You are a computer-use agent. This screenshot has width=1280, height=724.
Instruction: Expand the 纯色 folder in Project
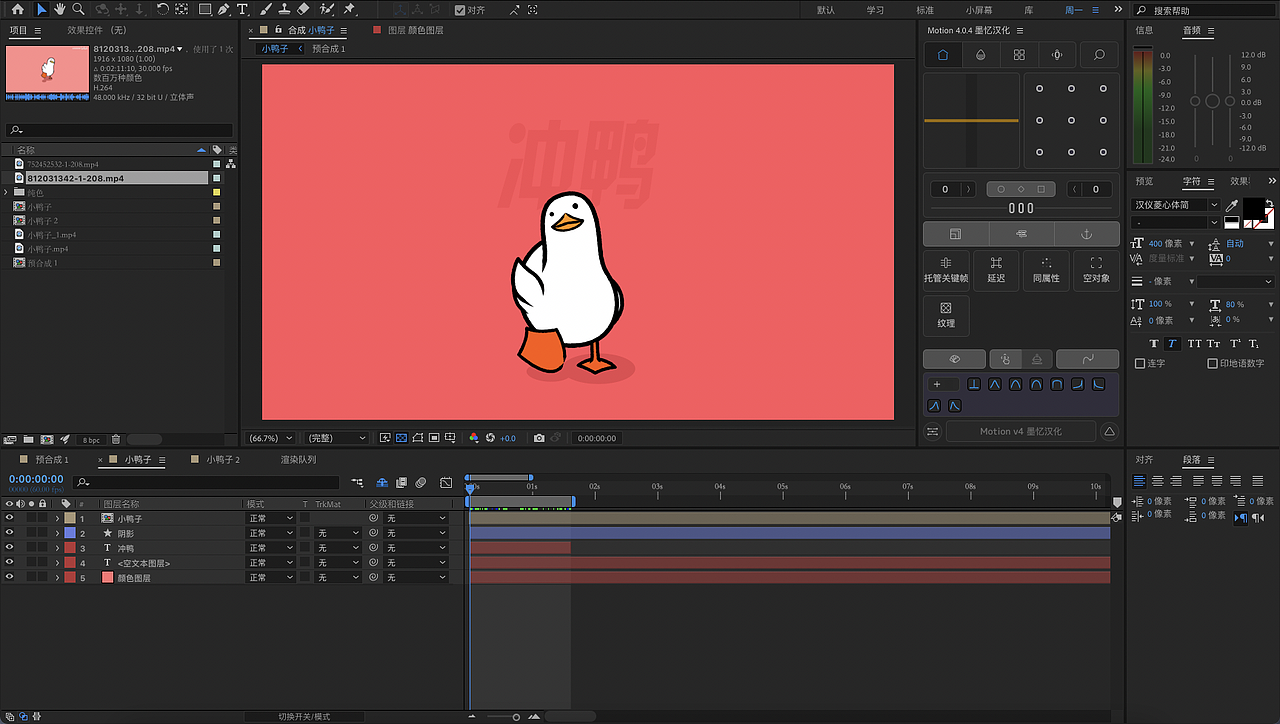pyautogui.click(x=6, y=192)
